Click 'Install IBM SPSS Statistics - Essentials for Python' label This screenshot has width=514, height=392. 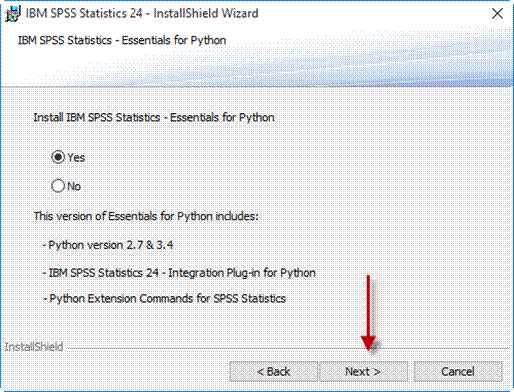point(154,117)
